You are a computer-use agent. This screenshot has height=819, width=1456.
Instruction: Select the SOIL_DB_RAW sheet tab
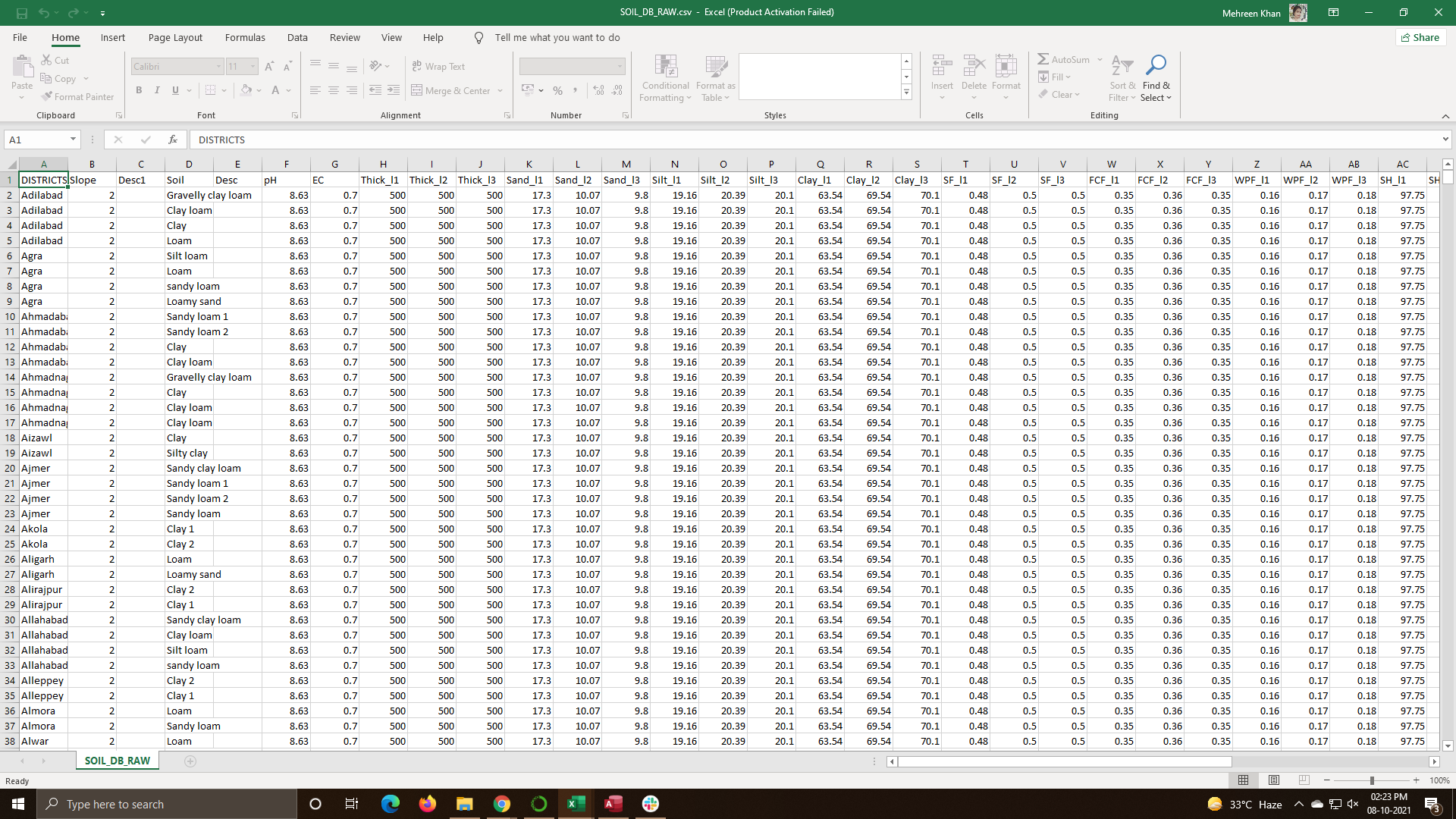(x=117, y=760)
